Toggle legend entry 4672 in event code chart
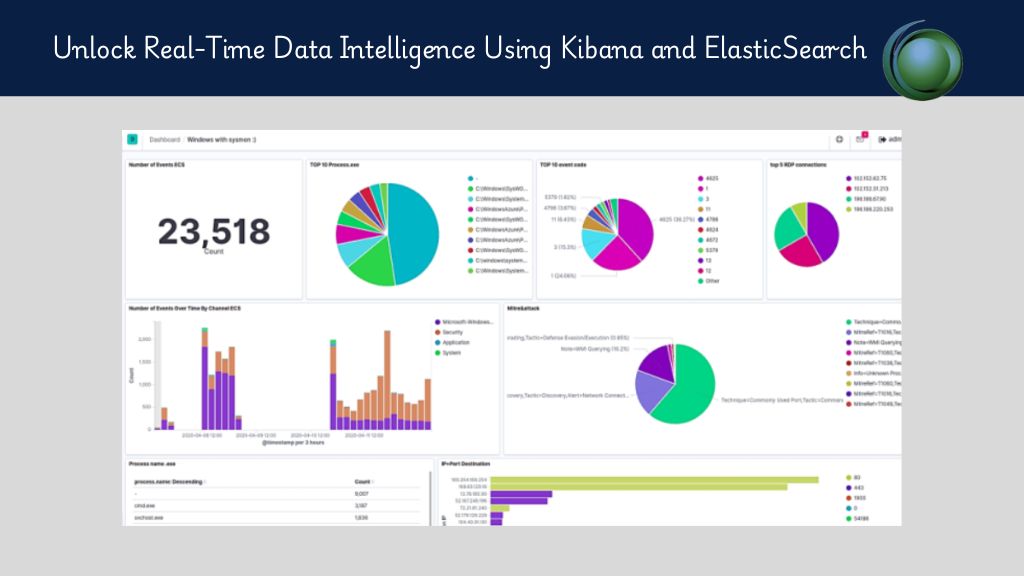Image resolution: width=1024 pixels, height=576 pixels. coord(708,240)
